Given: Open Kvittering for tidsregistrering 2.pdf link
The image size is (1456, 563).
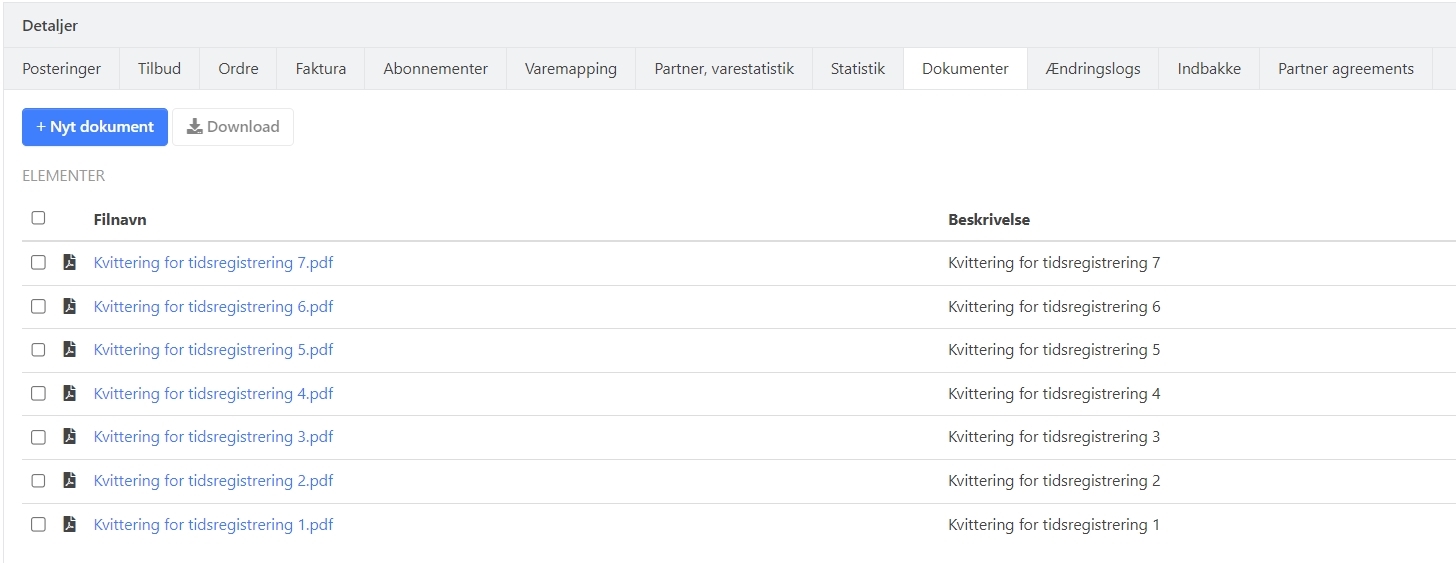Looking at the screenshot, I should pyautogui.click(x=213, y=480).
